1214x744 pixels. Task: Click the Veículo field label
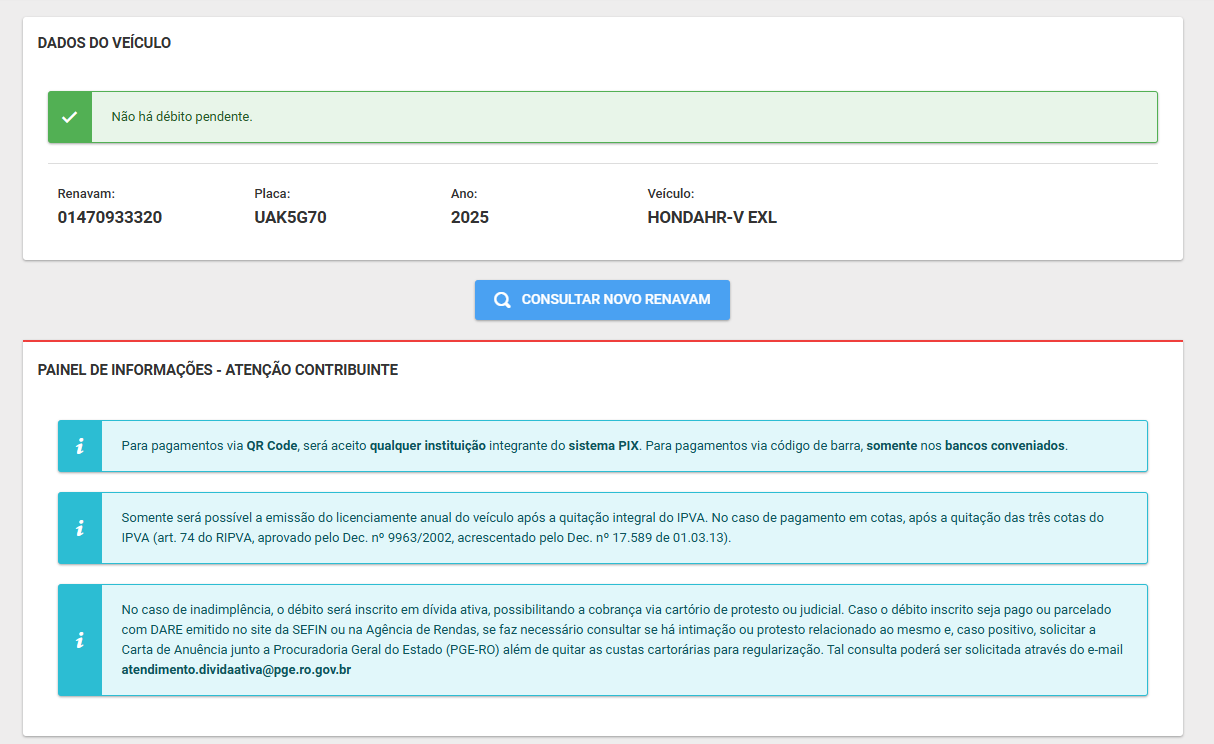670,194
